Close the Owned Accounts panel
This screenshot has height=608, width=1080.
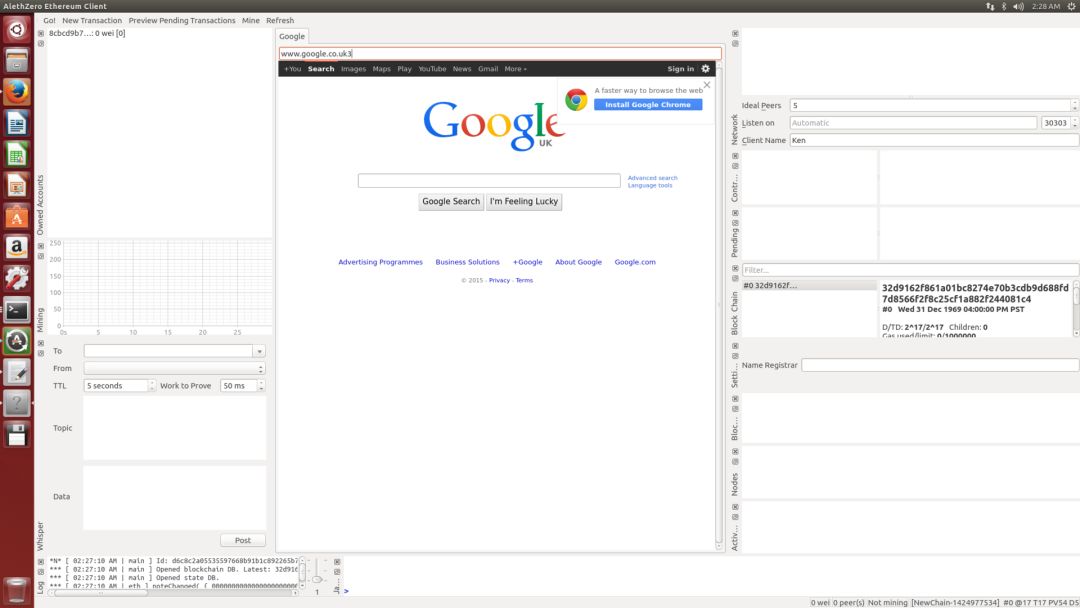41,33
